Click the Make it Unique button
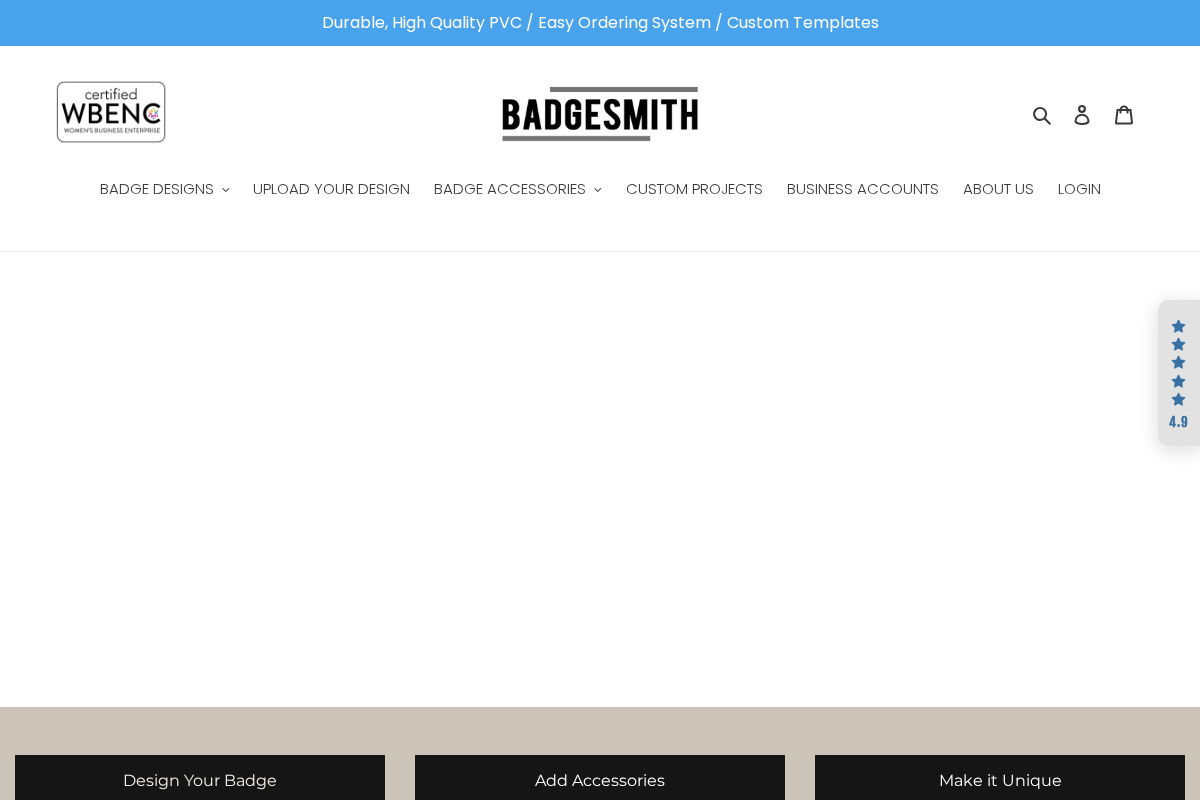This screenshot has width=1200, height=800. pyautogui.click(x=1000, y=780)
